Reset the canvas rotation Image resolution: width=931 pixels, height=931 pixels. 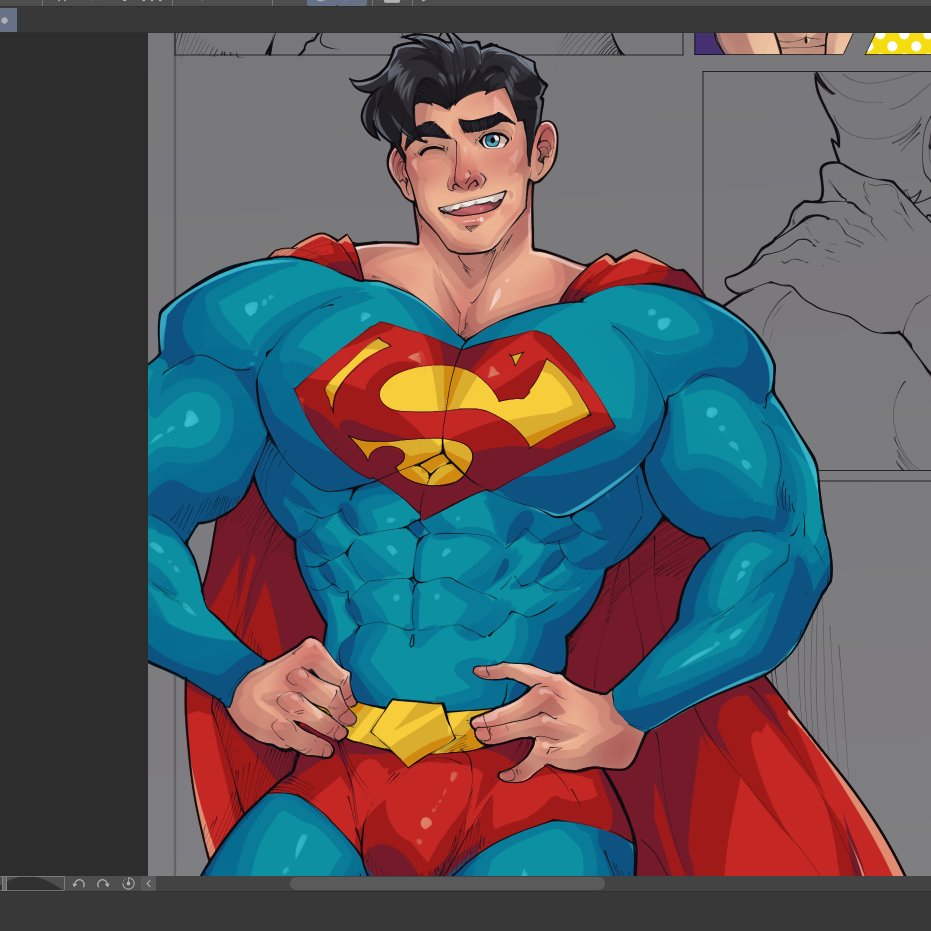(x=128, y=884)
